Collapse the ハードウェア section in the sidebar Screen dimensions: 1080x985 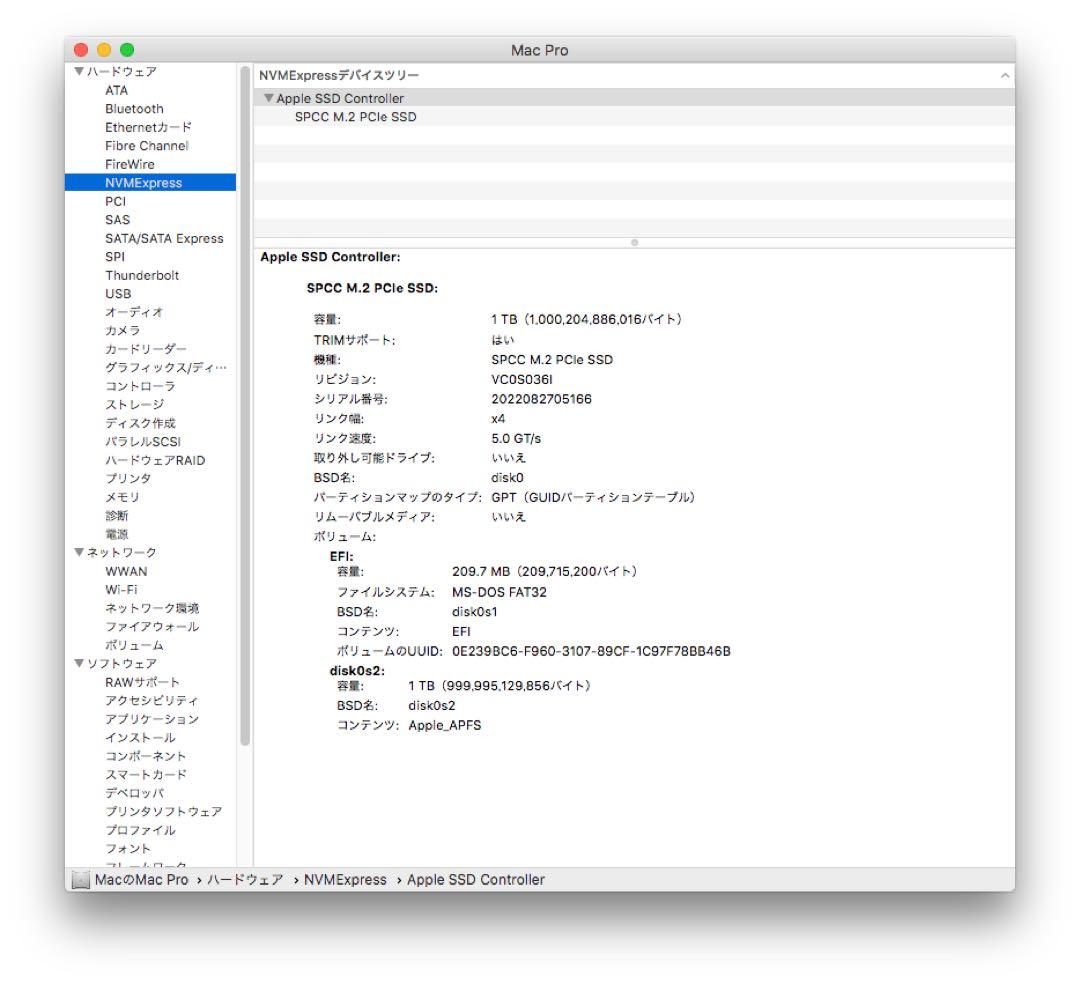77,71
